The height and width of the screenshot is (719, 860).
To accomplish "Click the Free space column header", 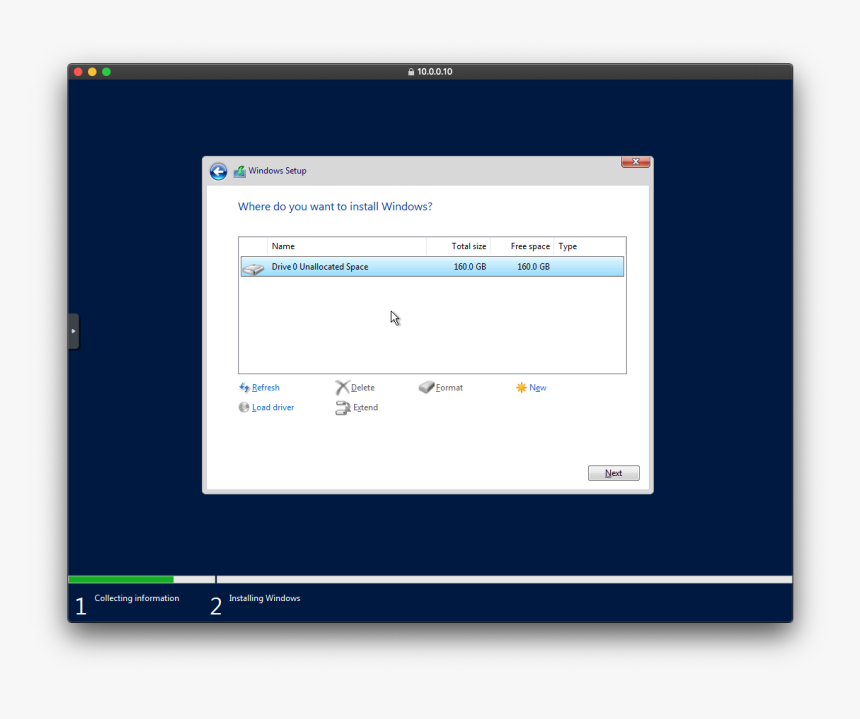I will point(530,246).
